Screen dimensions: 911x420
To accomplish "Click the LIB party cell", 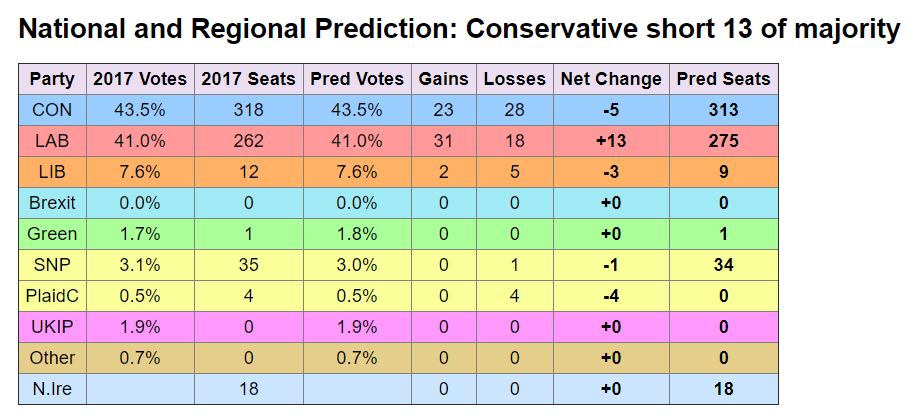I will tap(52, 172).
